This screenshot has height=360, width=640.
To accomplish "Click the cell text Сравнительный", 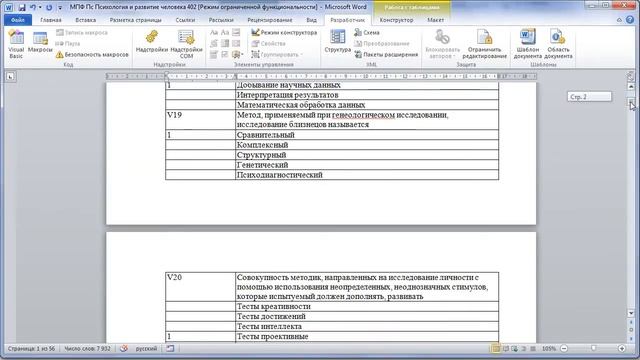I will click(265, 135).
